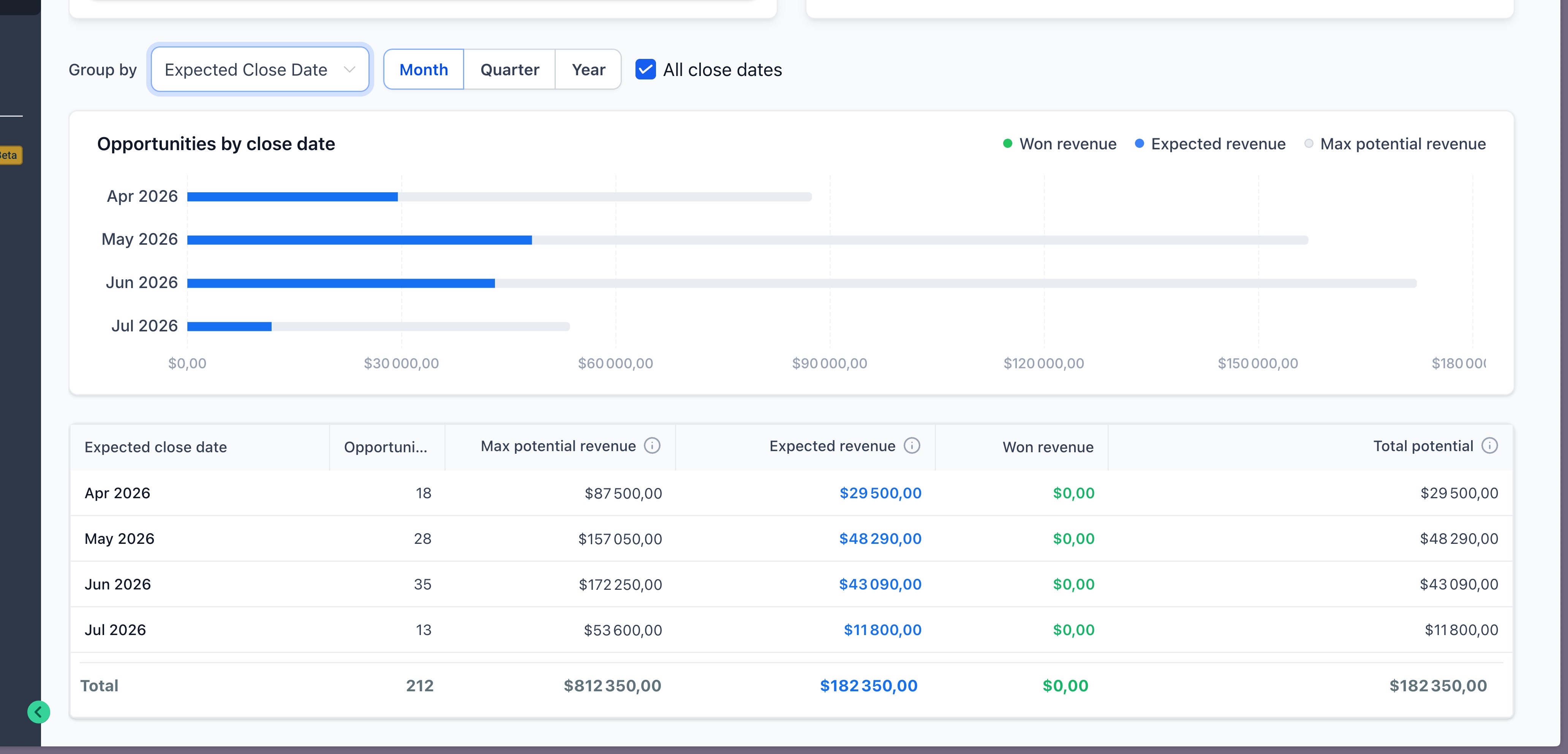
Task: Click Max potential revenue gray legend dot
Action: point(1309,144)
